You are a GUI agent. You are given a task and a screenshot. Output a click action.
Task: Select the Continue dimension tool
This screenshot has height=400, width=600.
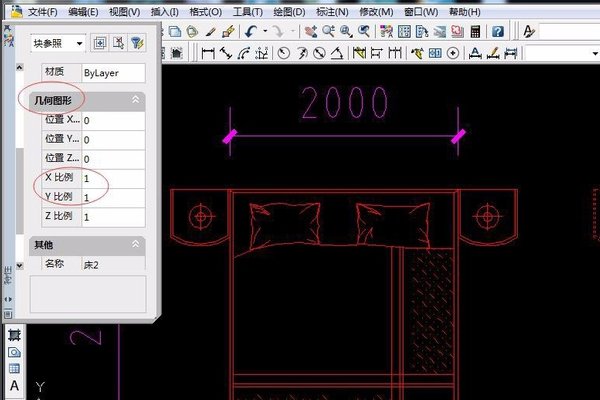tap(395, 53)
